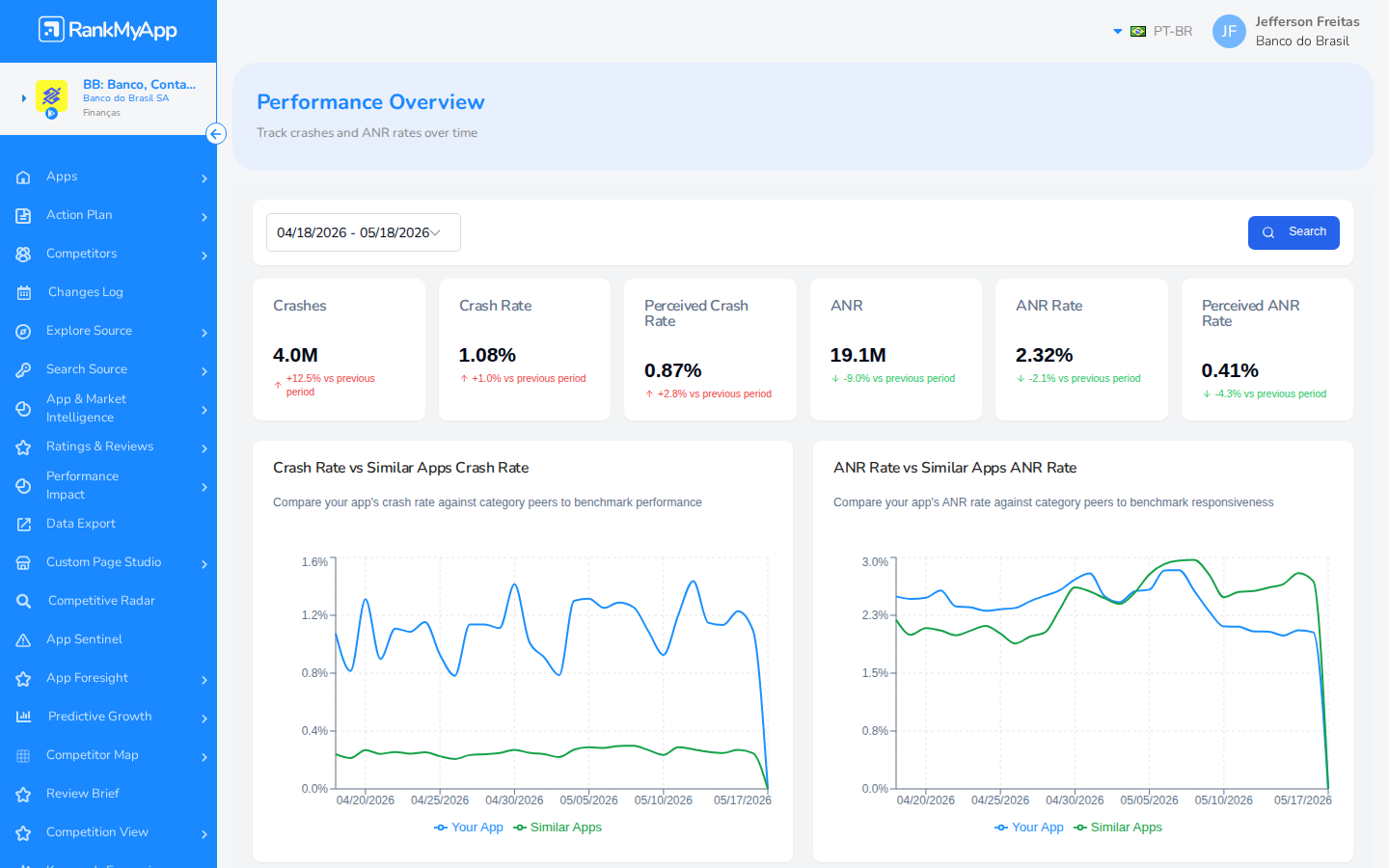Click the Perceived ANR Rate 0.41% value

(x=1230, y=371)
